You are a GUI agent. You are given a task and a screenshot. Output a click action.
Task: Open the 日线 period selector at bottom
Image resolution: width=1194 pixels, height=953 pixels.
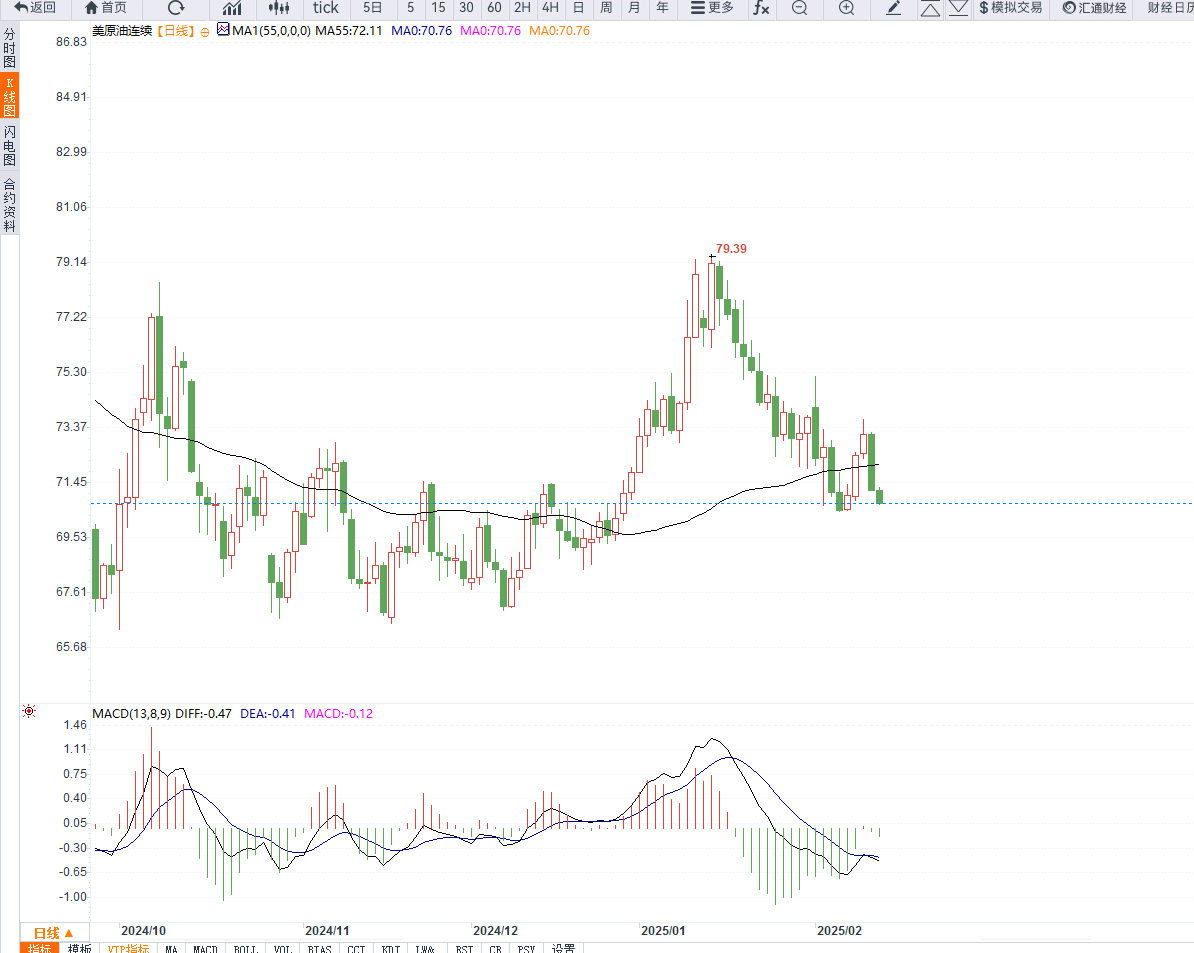click(54, 933)
